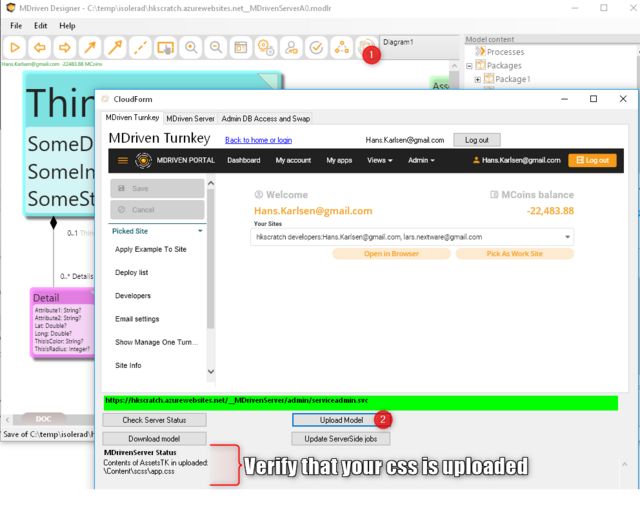Click sidebar scroll up arrow
The width and height of the screenshot is (640, 517).
[x=211, y=184]
